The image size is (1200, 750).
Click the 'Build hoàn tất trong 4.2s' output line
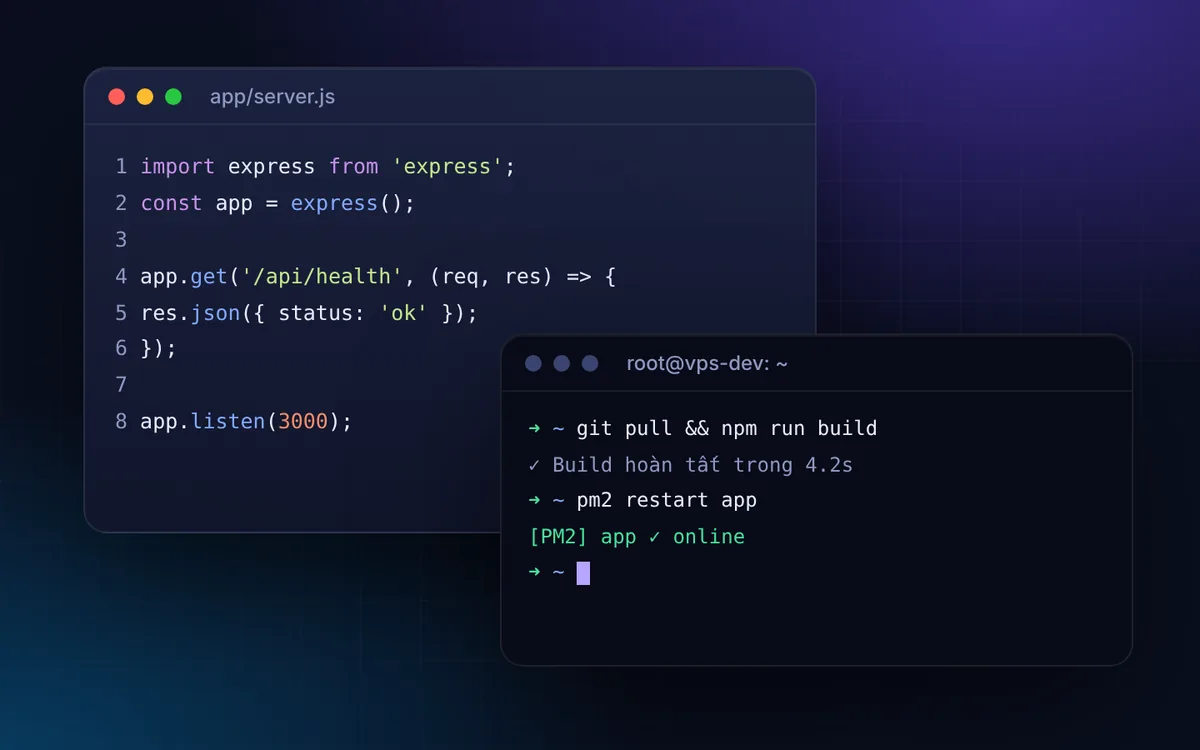click(690, 464)
